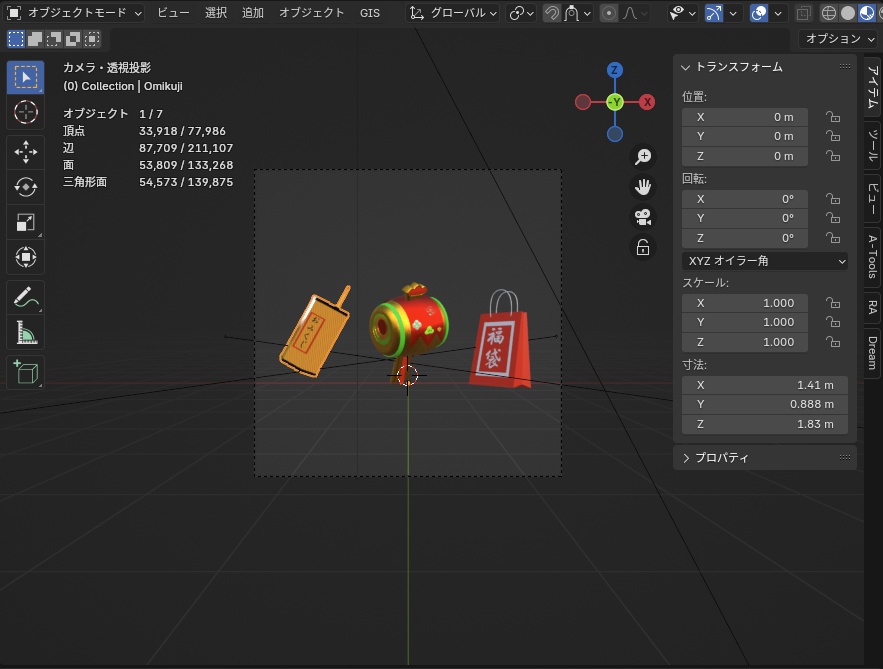This screenshot has width=883, height=669.
Task: Click the dimension Z value field
Action: tap(765, 424)
